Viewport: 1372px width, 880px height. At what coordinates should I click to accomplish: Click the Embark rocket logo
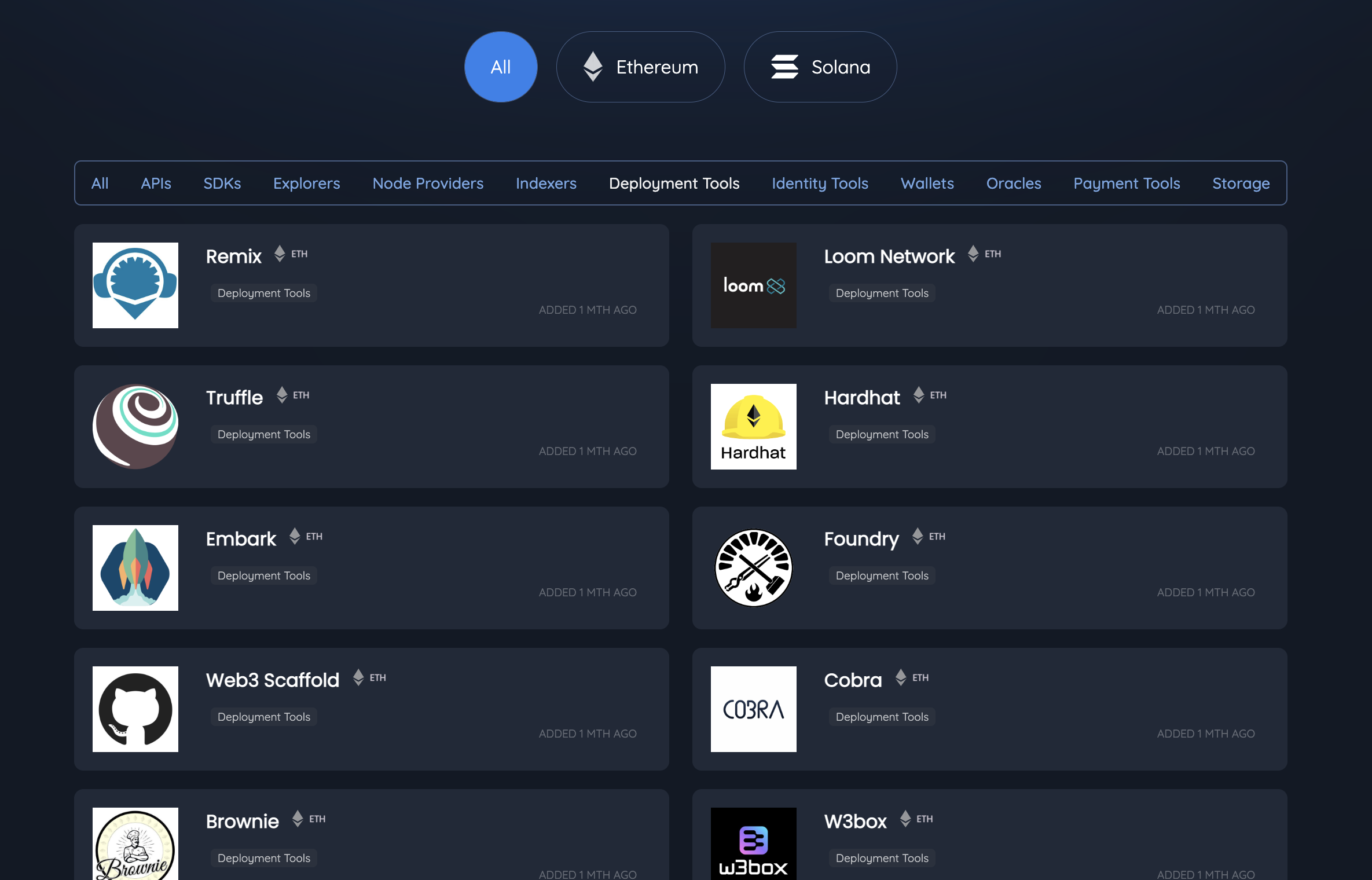pyautogui.click(x=135, y=568)
